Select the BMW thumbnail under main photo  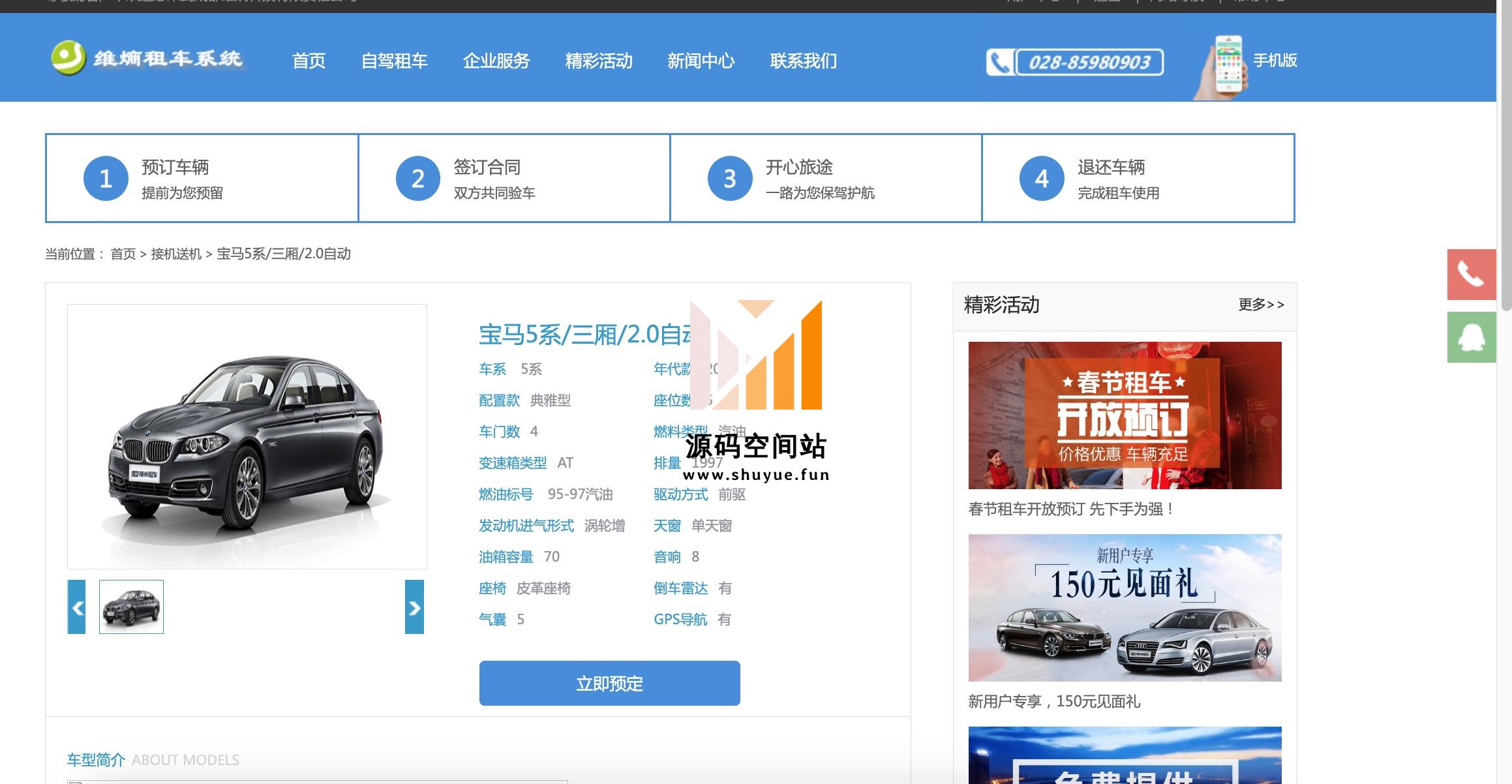tap(131, 607)
